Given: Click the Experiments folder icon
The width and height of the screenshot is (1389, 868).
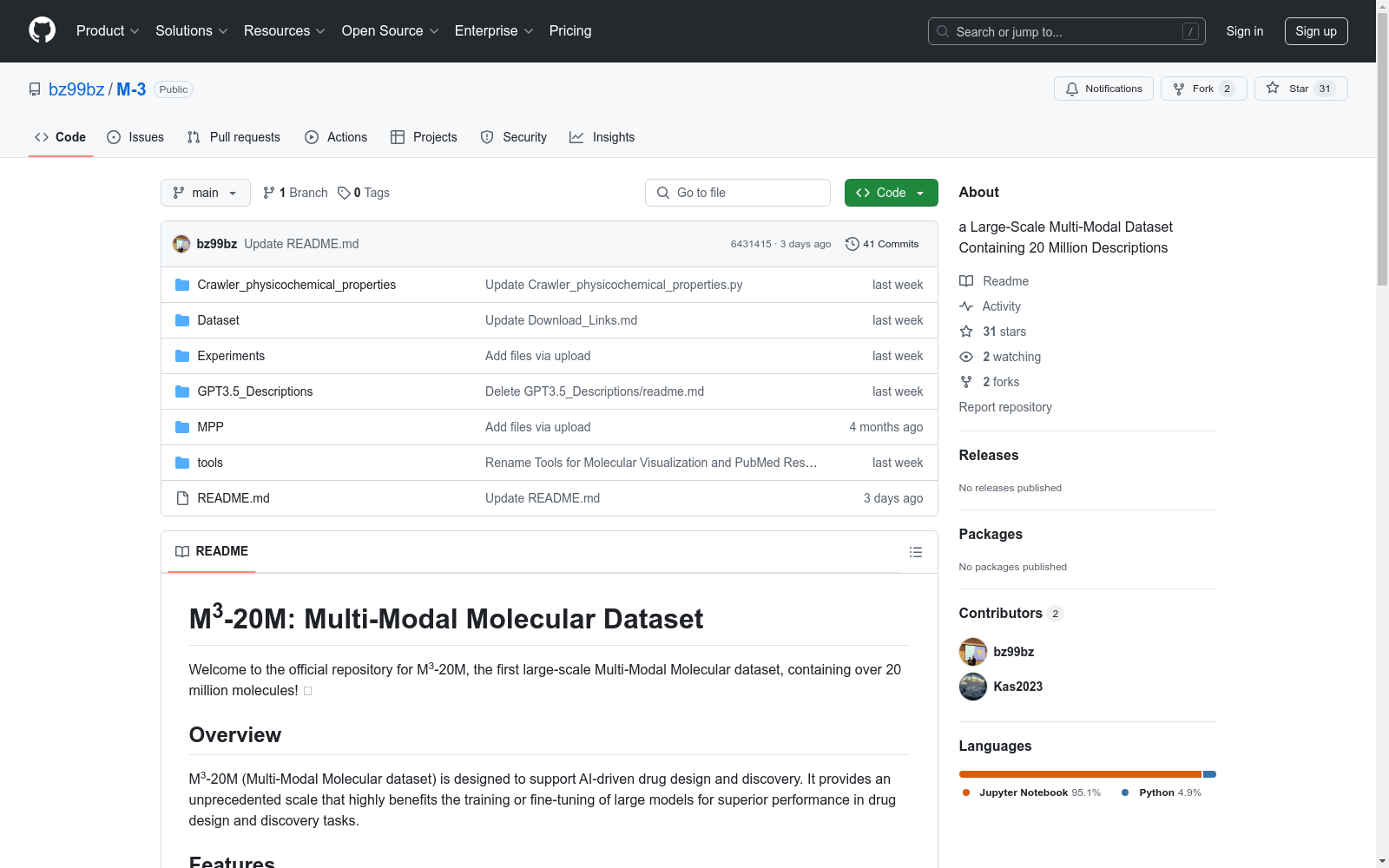Looking at the screenshot, I should 182,356.
